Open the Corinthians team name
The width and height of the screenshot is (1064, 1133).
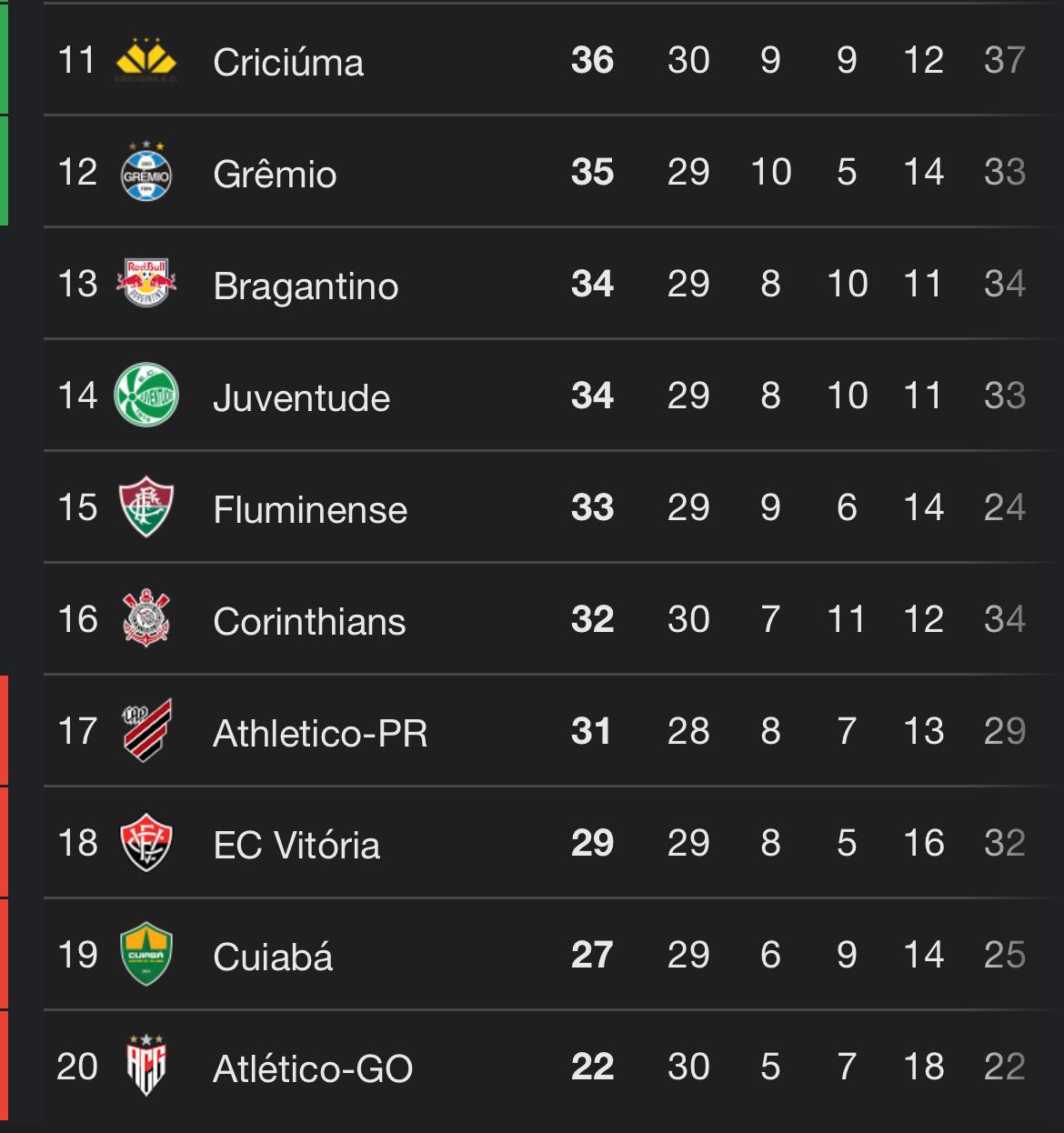coord(309,621)
